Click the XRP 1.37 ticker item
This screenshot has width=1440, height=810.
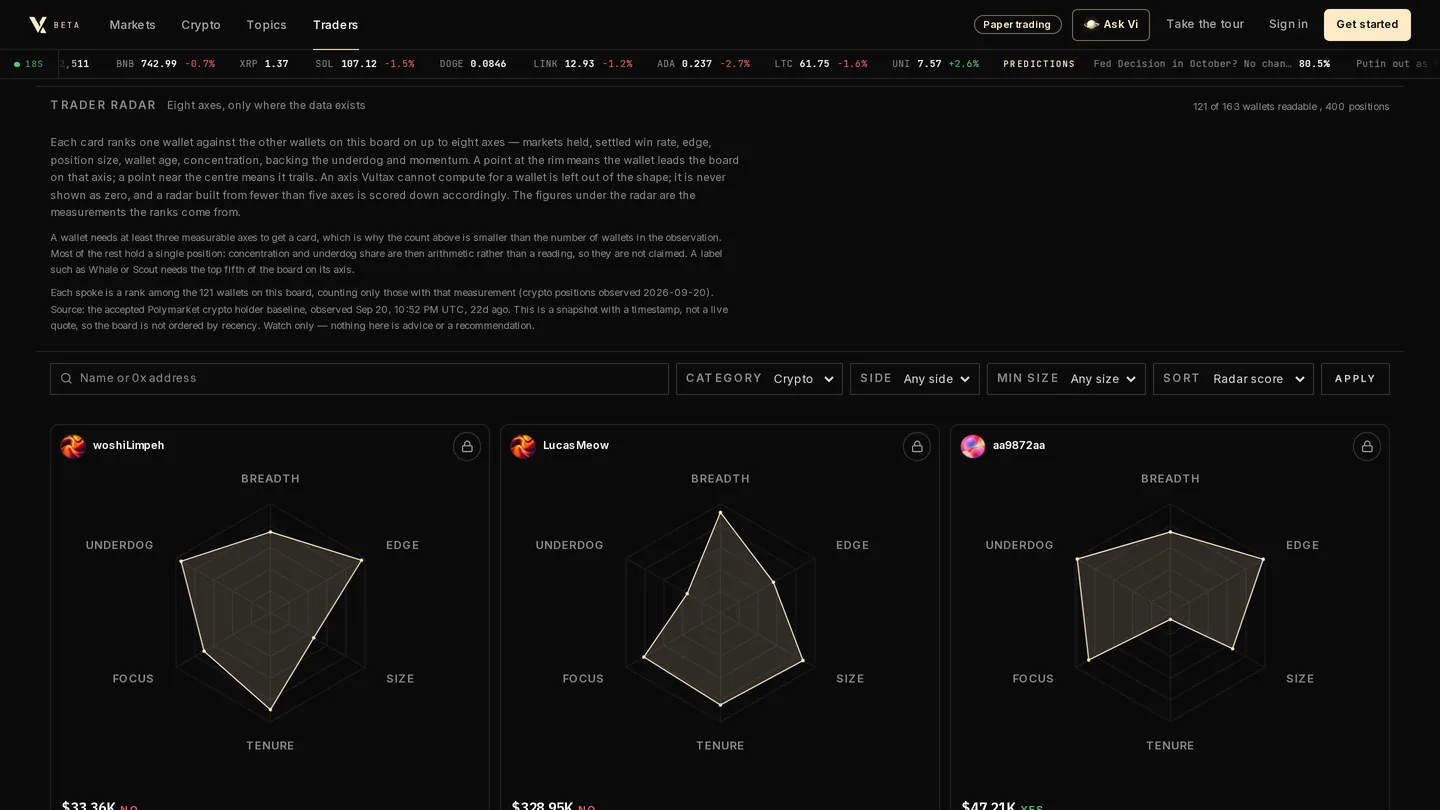264,64
